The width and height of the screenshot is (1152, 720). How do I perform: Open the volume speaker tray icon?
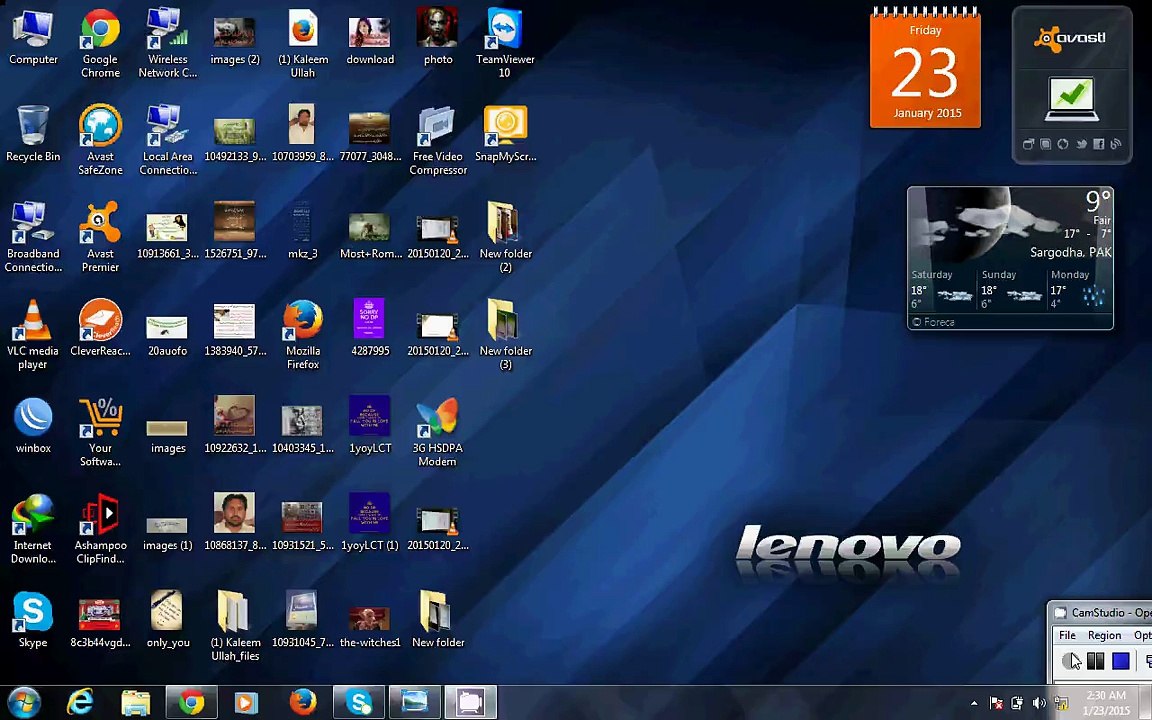point(1039,703)
